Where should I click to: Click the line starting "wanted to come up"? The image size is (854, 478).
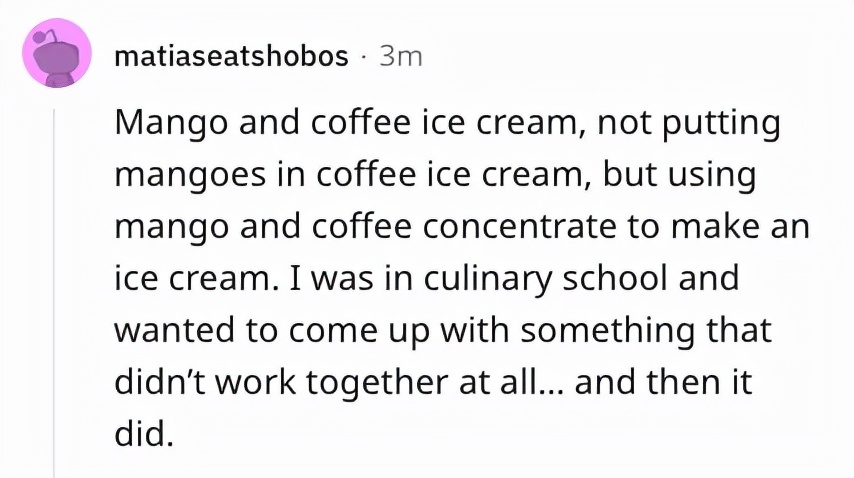(440, 330)
